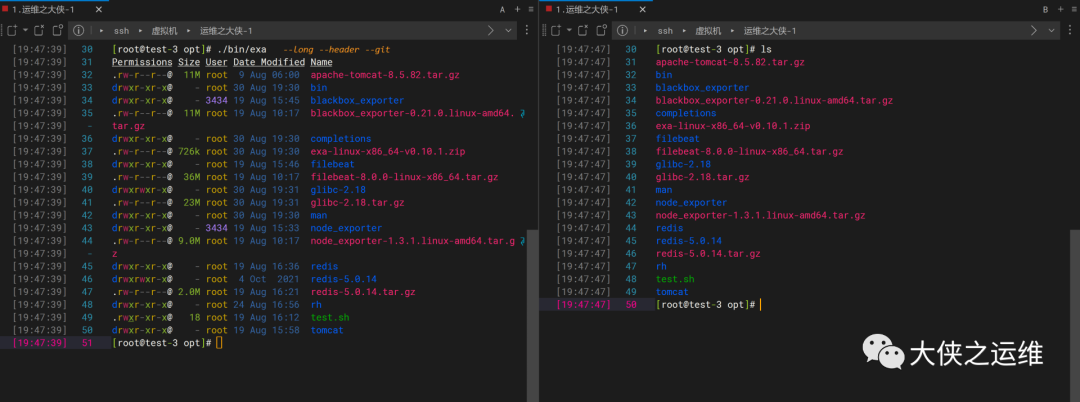
Task: Click the duplicate session icon in right pane toolbar
Action: pos(600,31)
